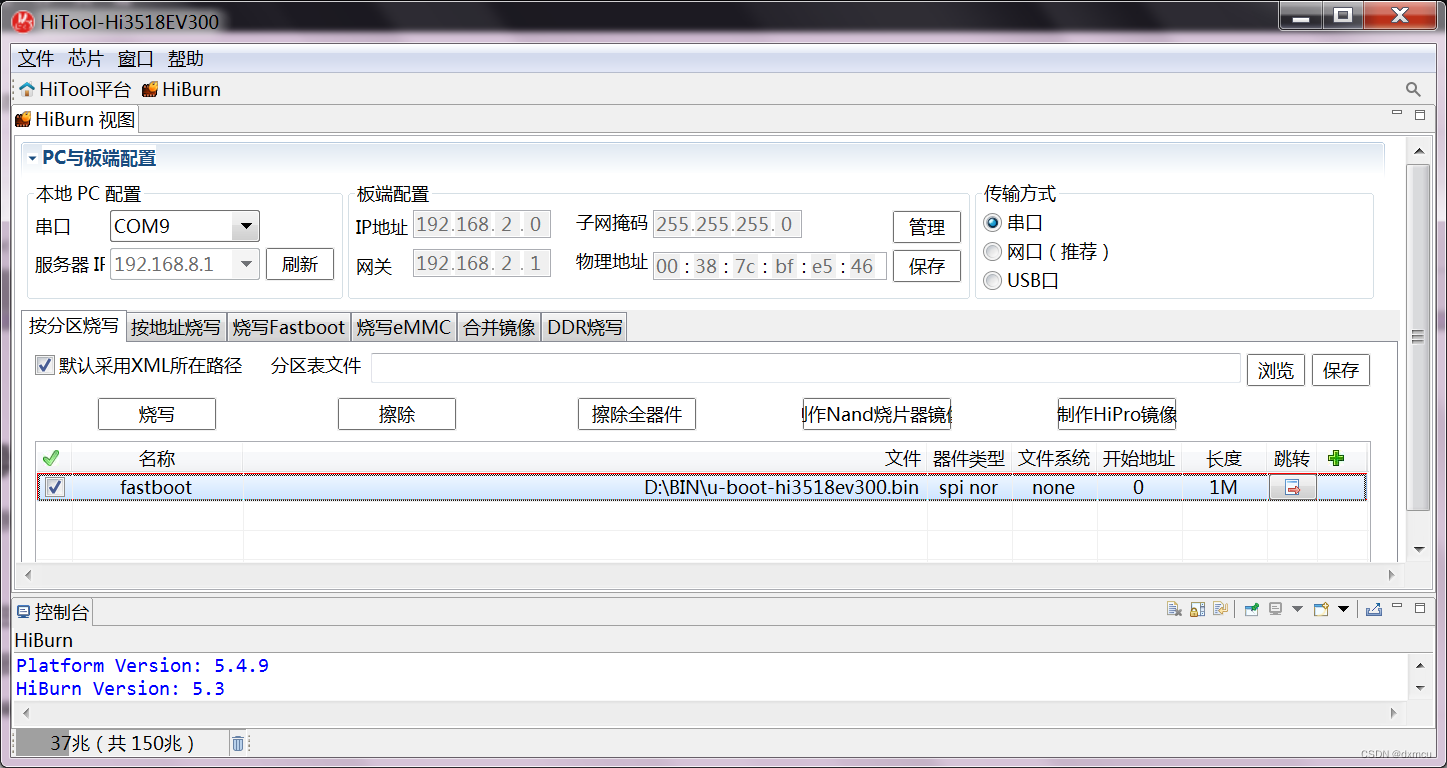Click the 烧写 burn button

tap(157, 414)
